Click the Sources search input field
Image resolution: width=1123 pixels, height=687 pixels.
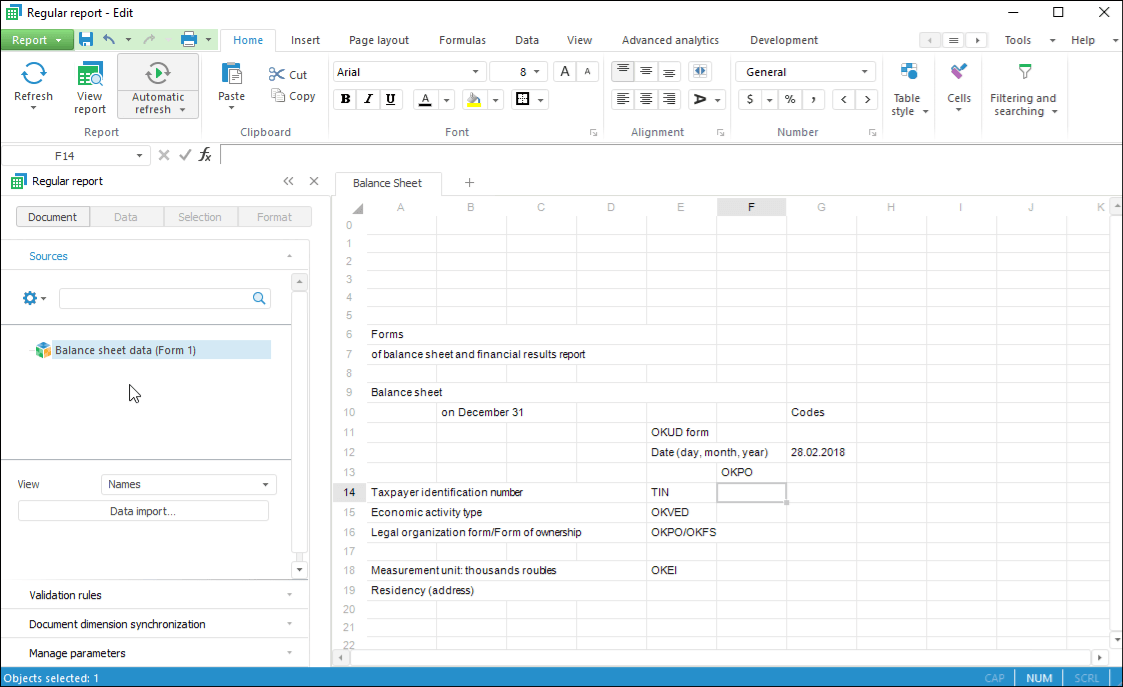pyautogui.click(x=155, y=298)
